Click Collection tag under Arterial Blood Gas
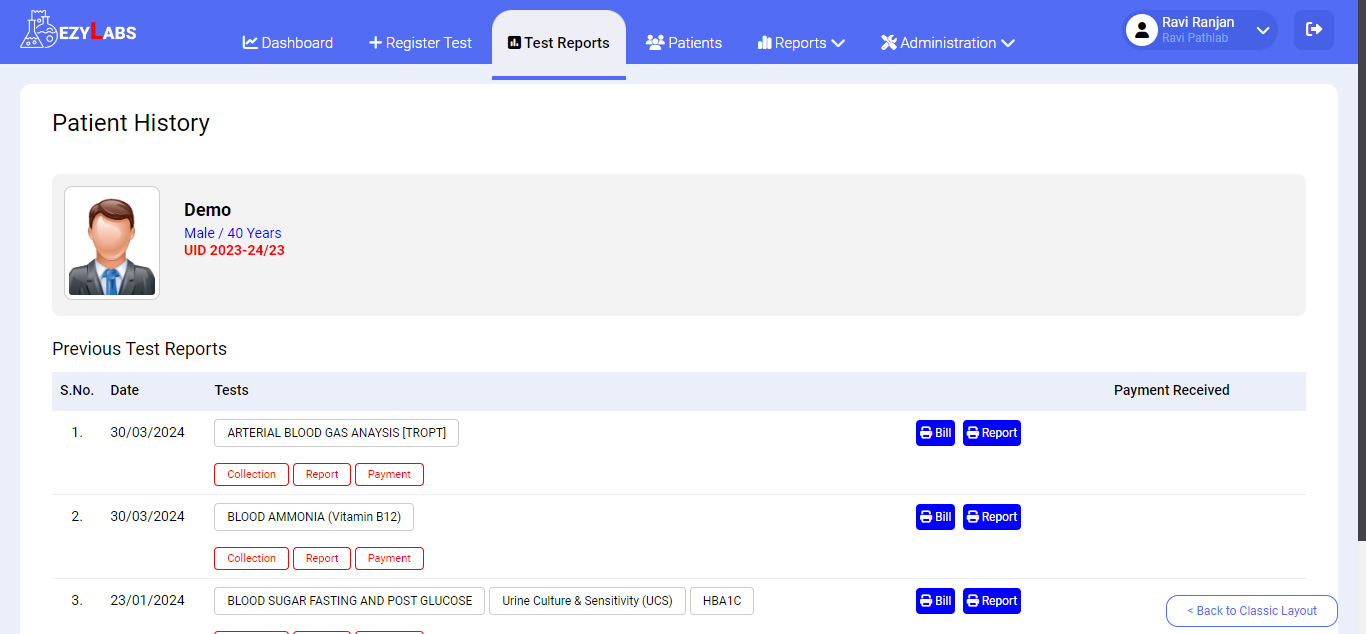 pos(251,474)
